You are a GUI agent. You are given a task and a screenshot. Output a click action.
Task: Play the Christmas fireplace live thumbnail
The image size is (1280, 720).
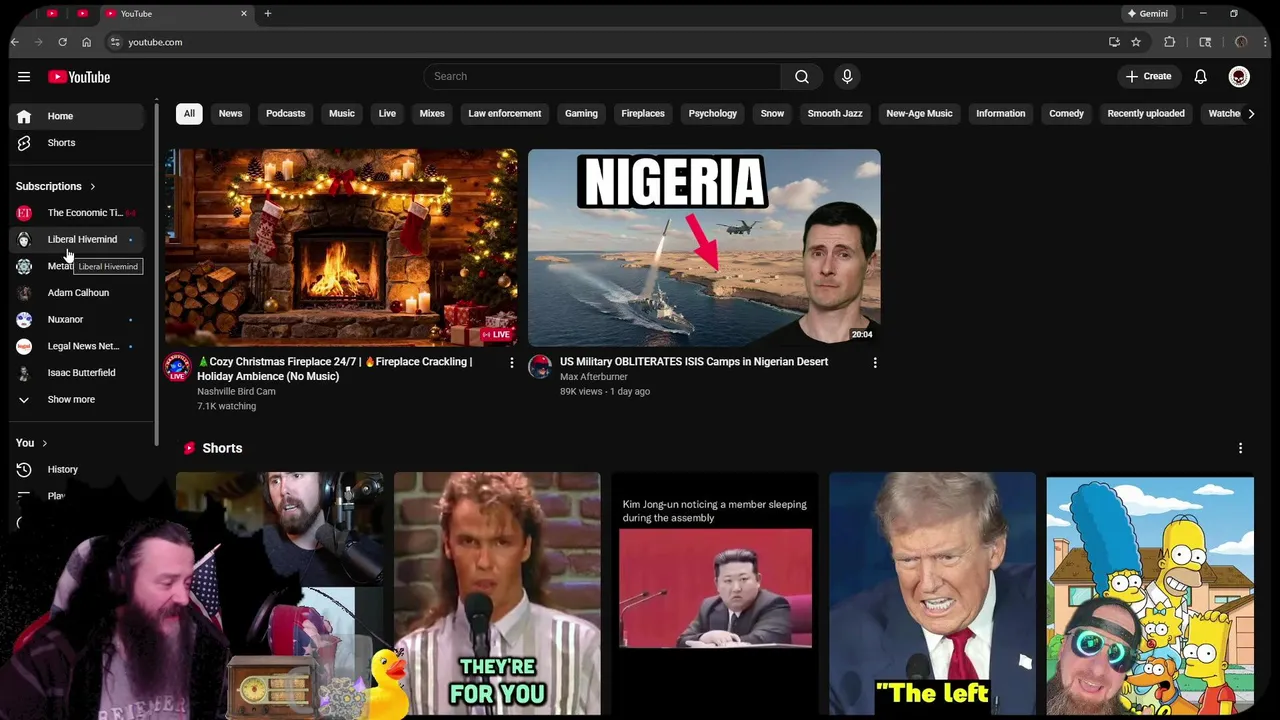(x=341, y=248)
